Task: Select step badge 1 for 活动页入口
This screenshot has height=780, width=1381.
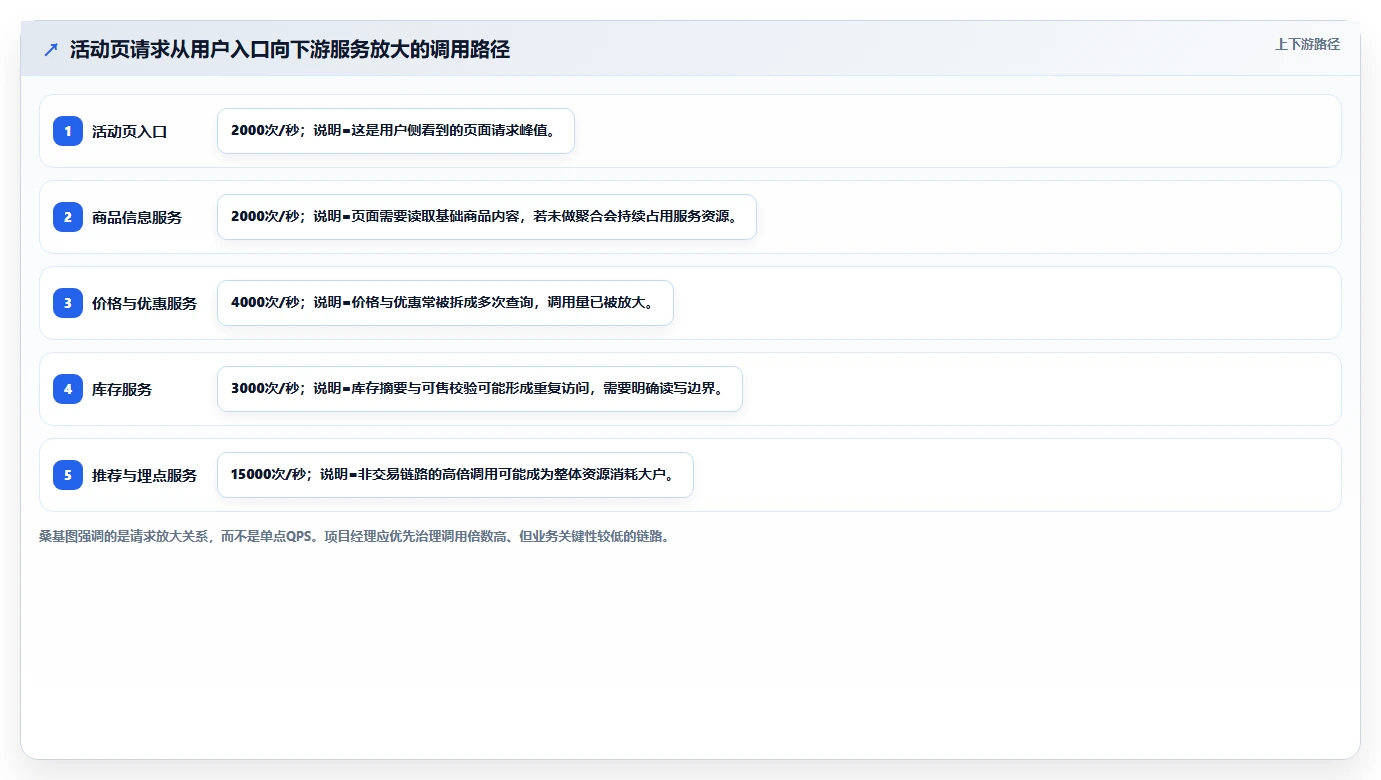Action: click(x=68, y=131)
